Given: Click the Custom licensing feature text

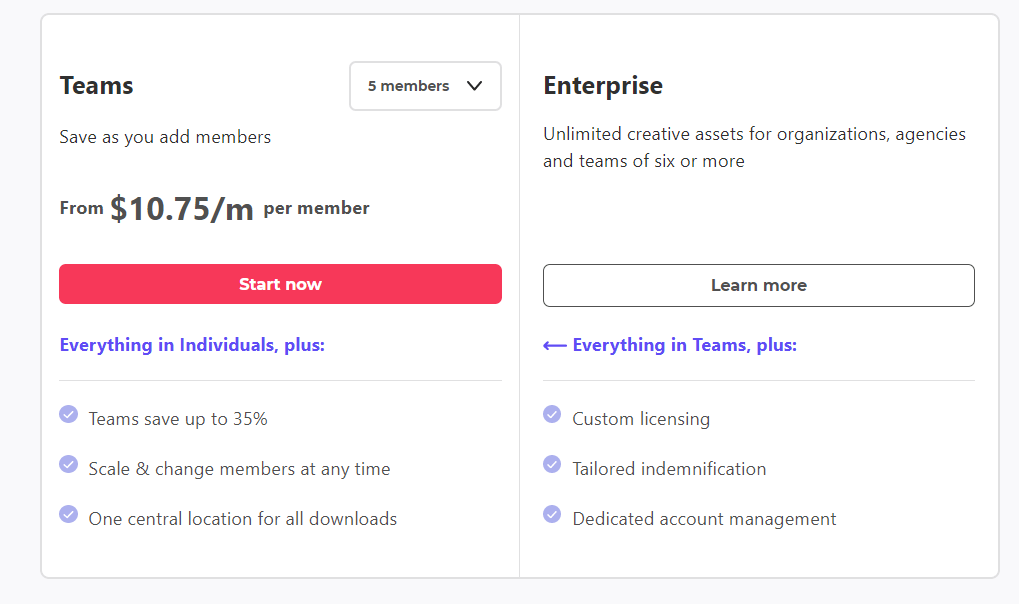Looking at the screenshot, I should pyautogui.click(x=641, y=419).
